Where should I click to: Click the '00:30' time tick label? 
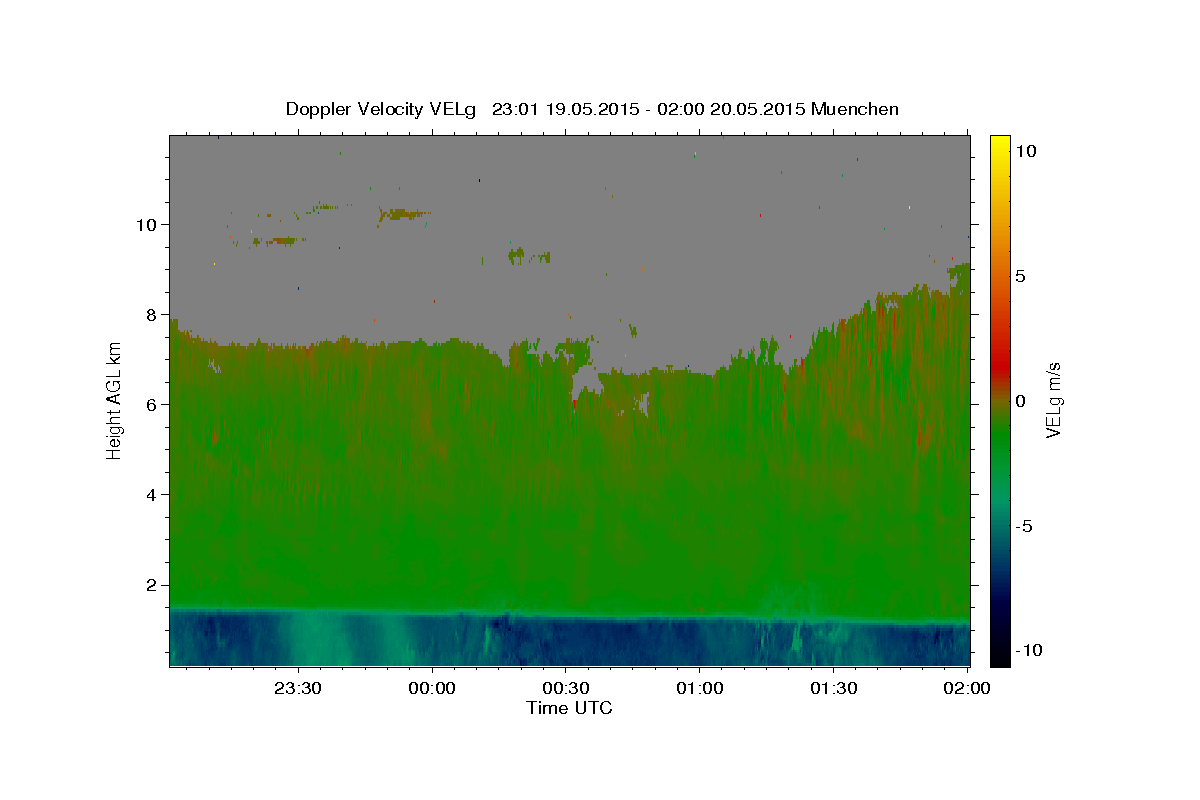tap(566, 688)
